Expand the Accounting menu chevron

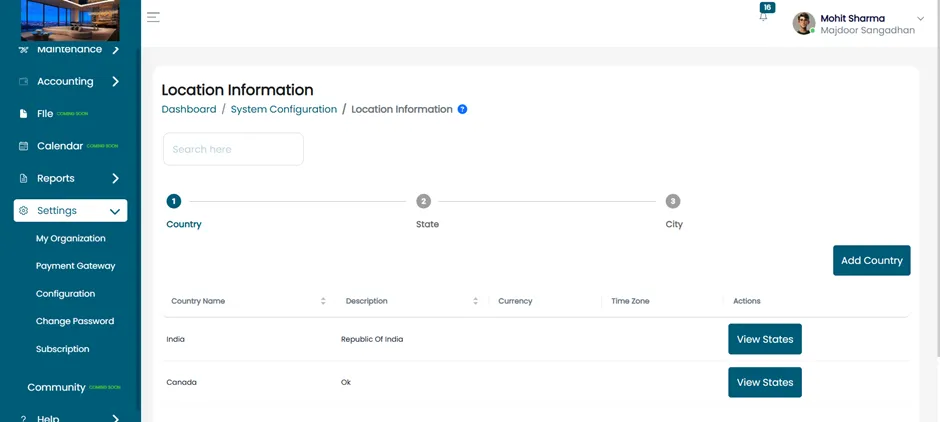(116, 82)
